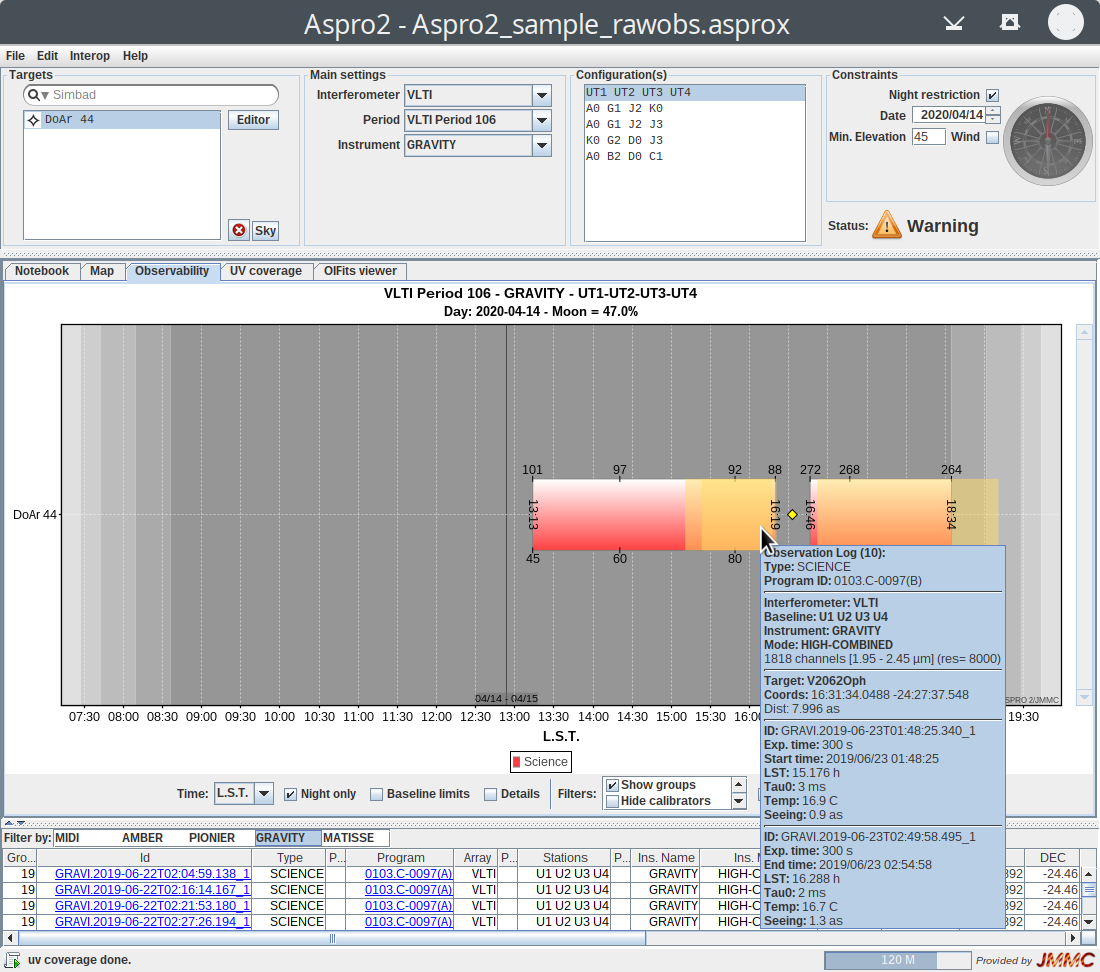Open the Edit menu

[x=48, y=56]
